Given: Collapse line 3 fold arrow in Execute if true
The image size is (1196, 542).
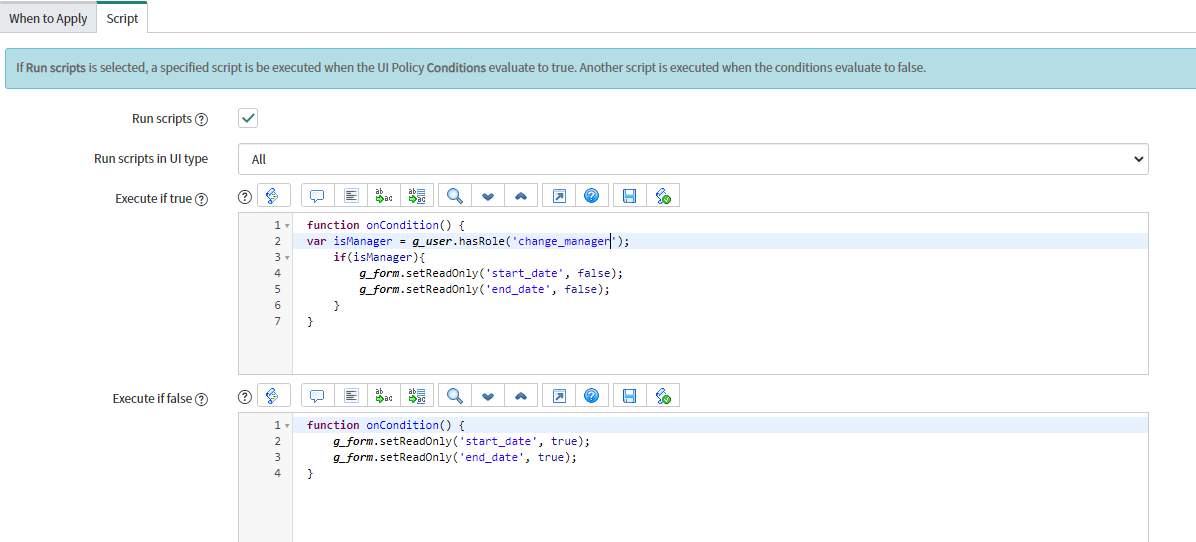Looking at the screenshot, I should pyautogui.click(x=287, y=258).
